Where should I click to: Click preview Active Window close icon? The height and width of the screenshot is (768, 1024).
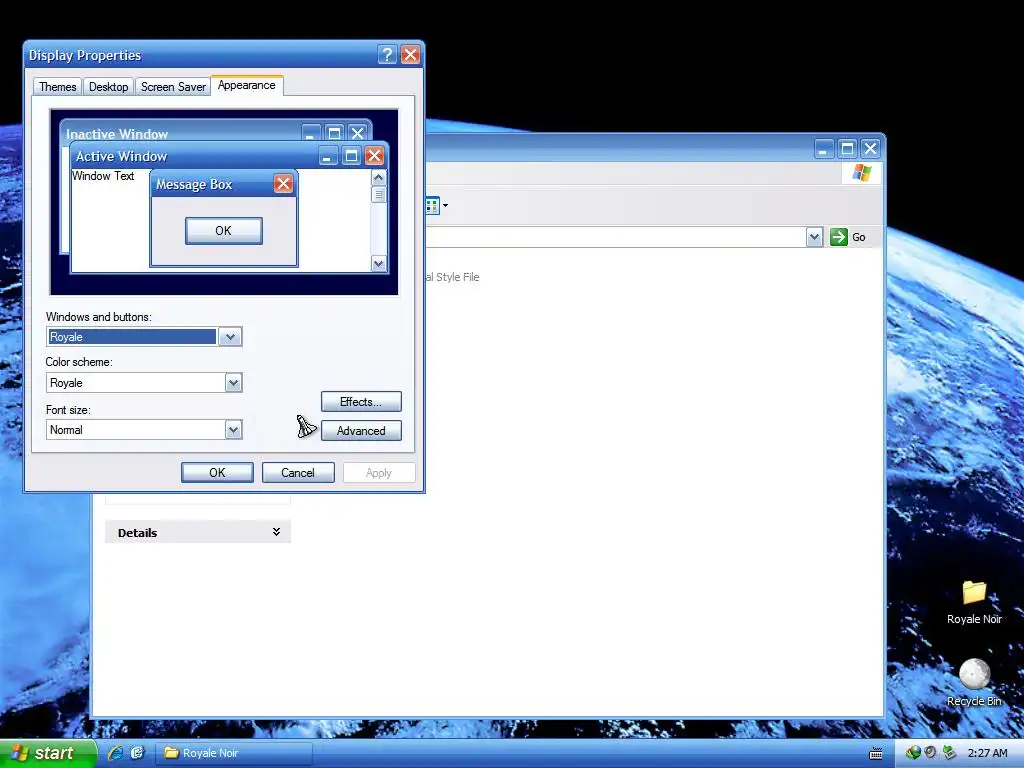tap(374, 155)
